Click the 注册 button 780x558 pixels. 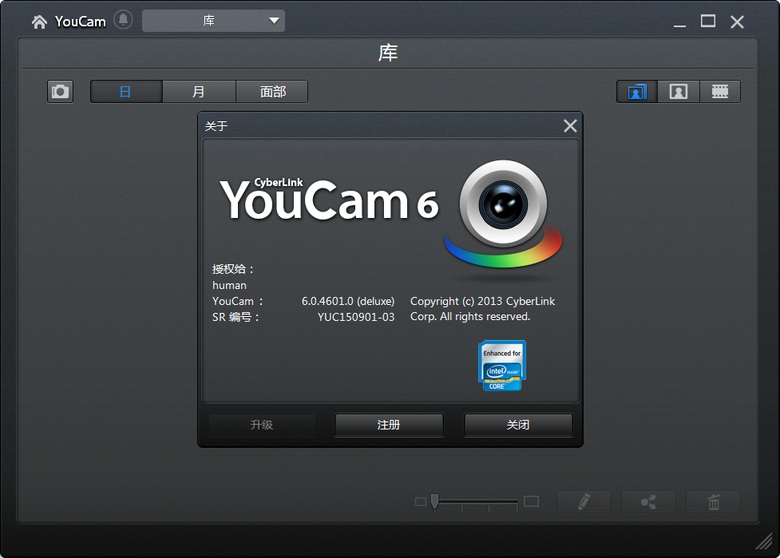tap(389, 425)
